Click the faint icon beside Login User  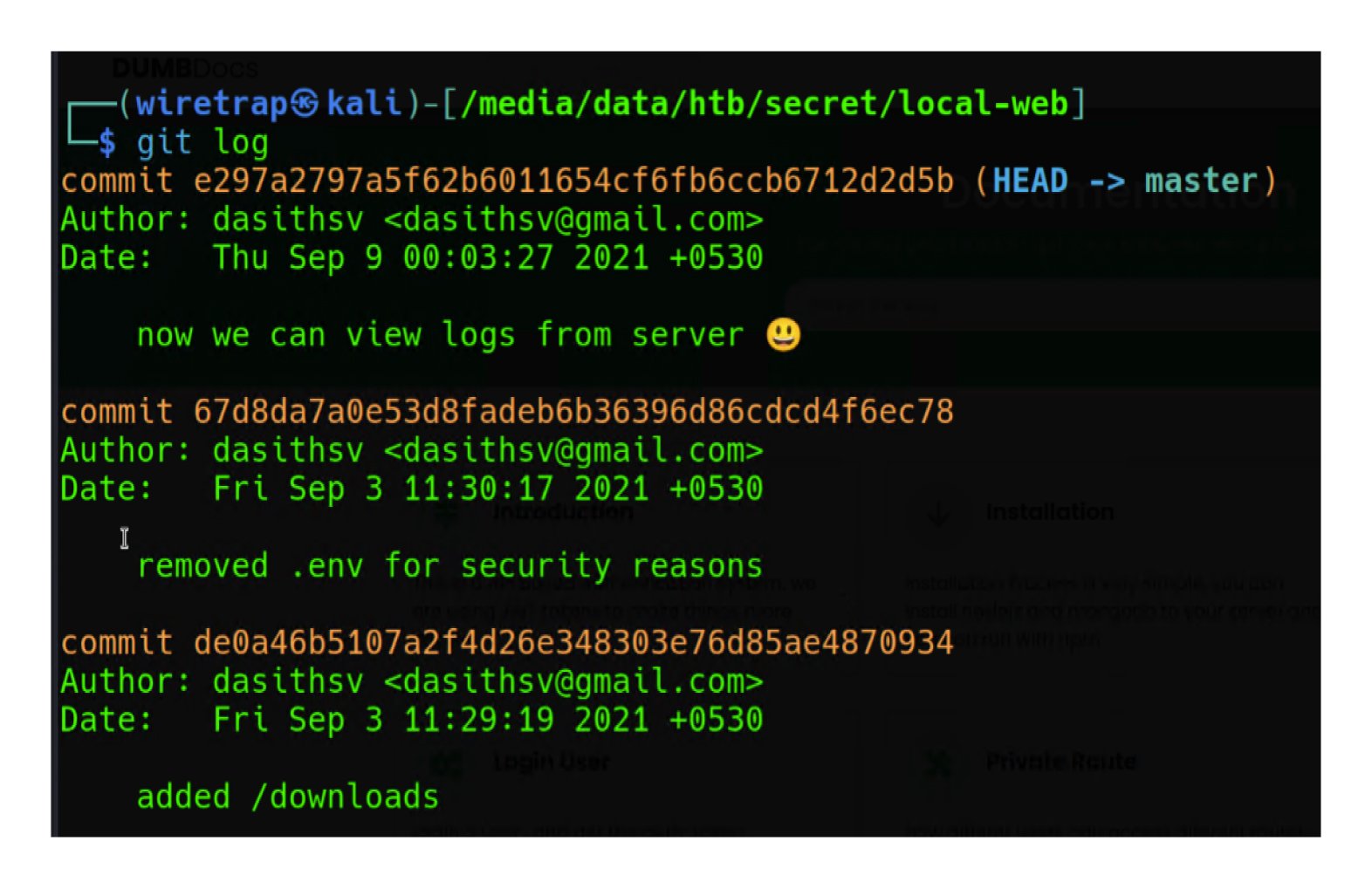pyautogui.click(x=448, y=763)
